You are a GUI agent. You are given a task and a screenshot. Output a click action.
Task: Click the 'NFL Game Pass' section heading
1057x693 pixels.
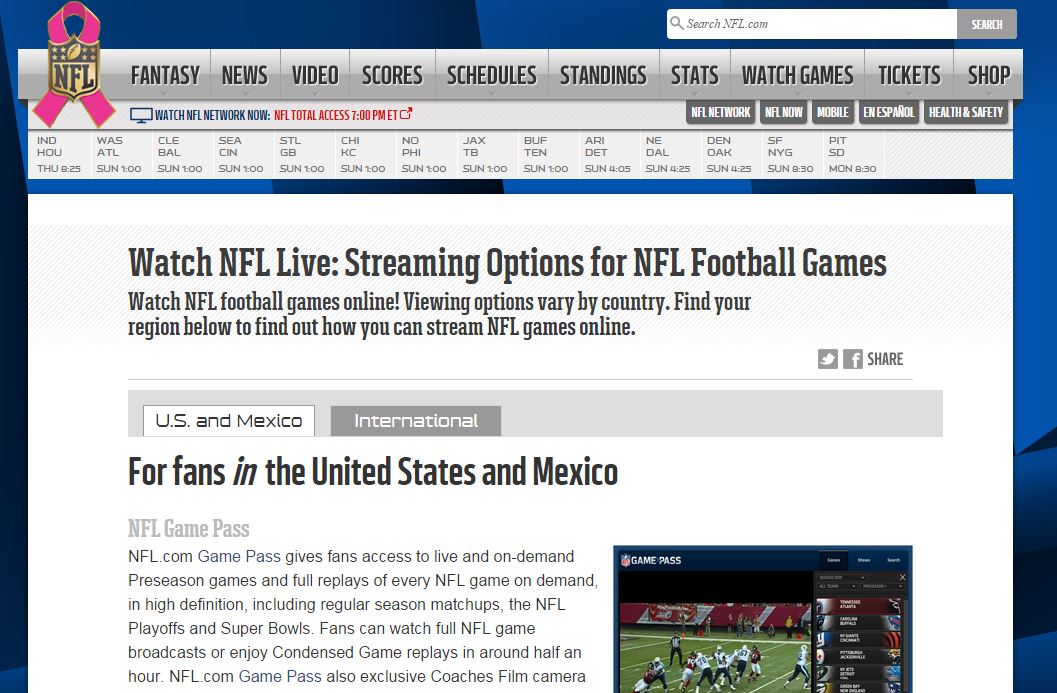[189, 529]
